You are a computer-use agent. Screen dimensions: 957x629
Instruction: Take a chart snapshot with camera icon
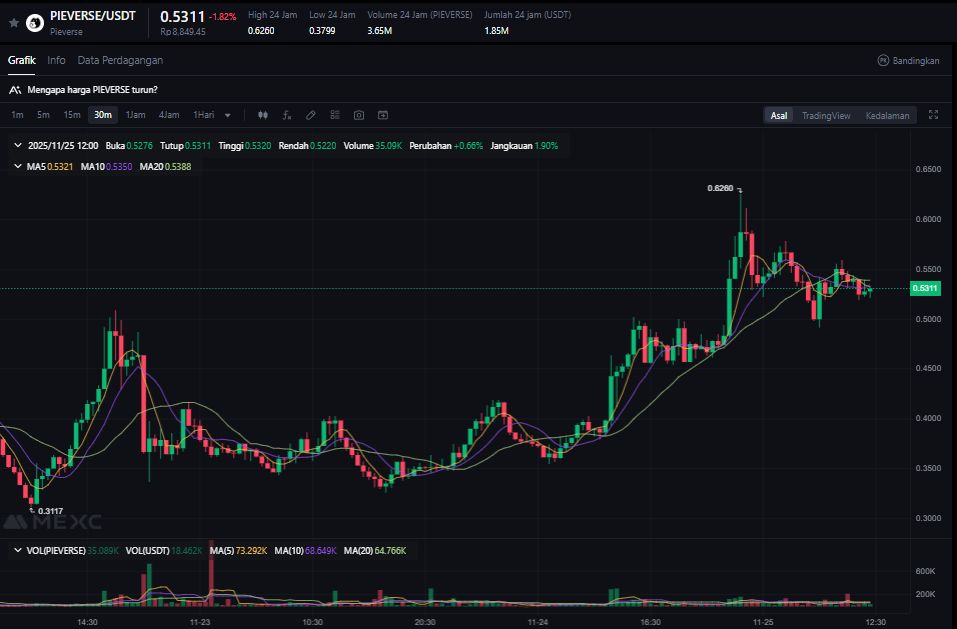point(359,115)
